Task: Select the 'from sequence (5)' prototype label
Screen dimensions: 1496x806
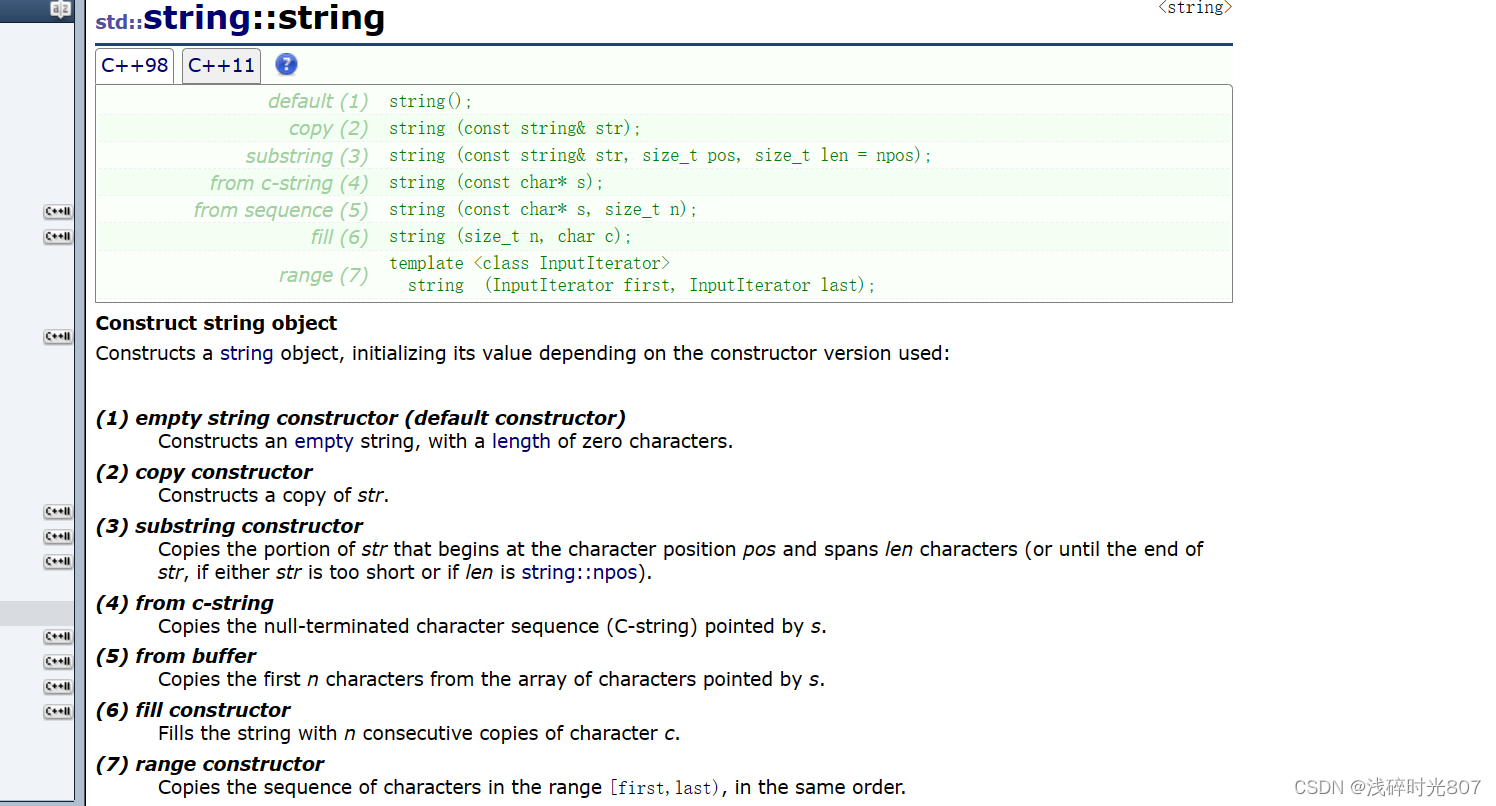Action: pyautogui.click(x=281, y=210)
